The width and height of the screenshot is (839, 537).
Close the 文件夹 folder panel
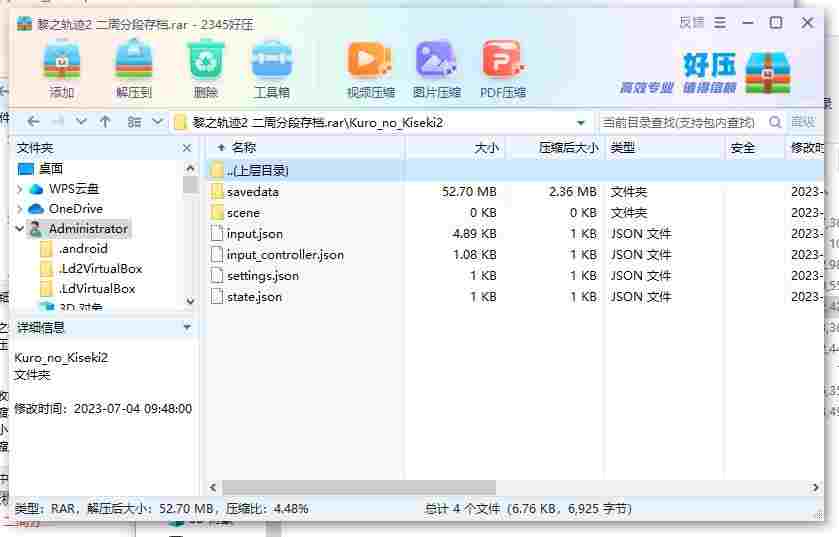pyautogui.click(x=187, y=148)
